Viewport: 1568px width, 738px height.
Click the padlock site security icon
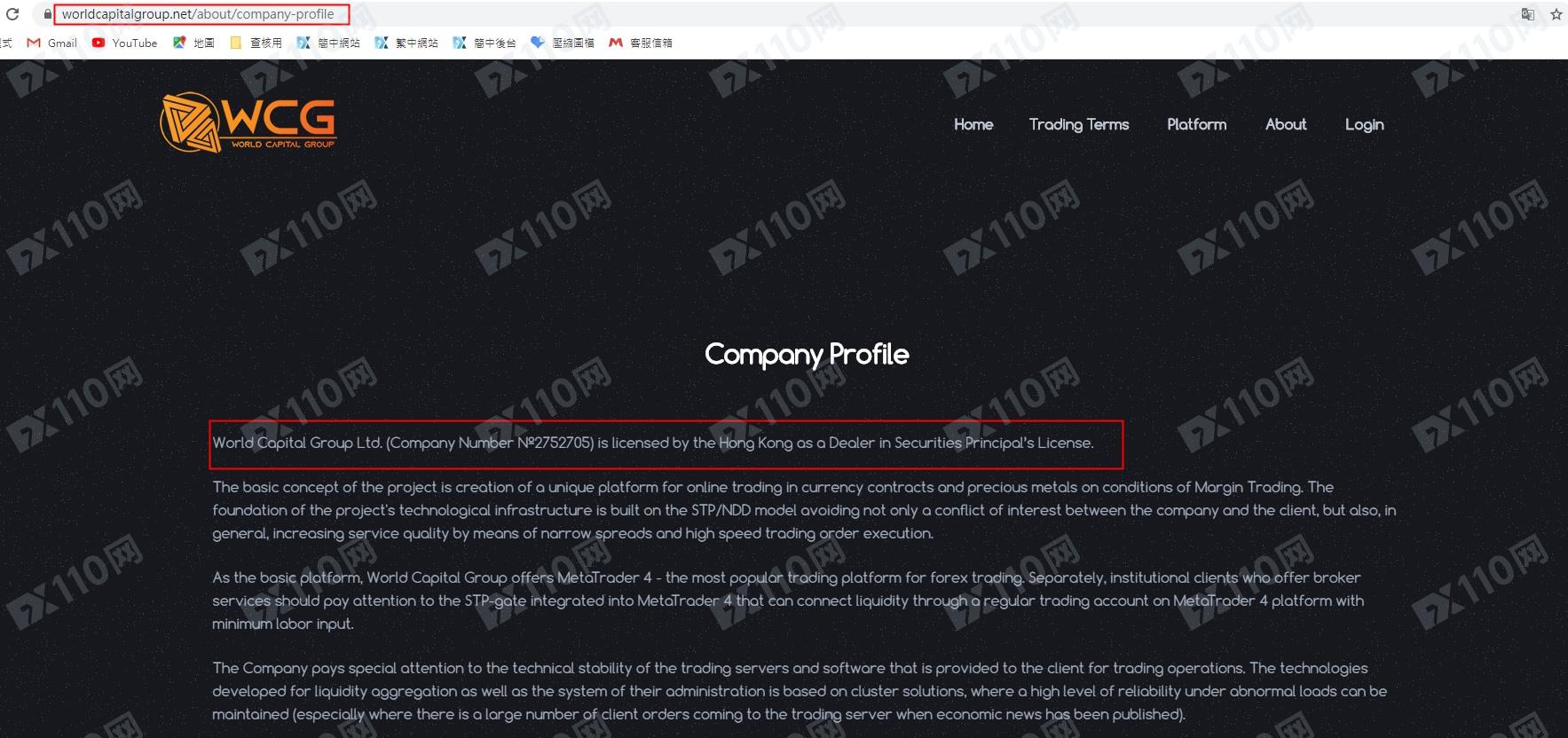pyautogui.click(x=47, y=14)
